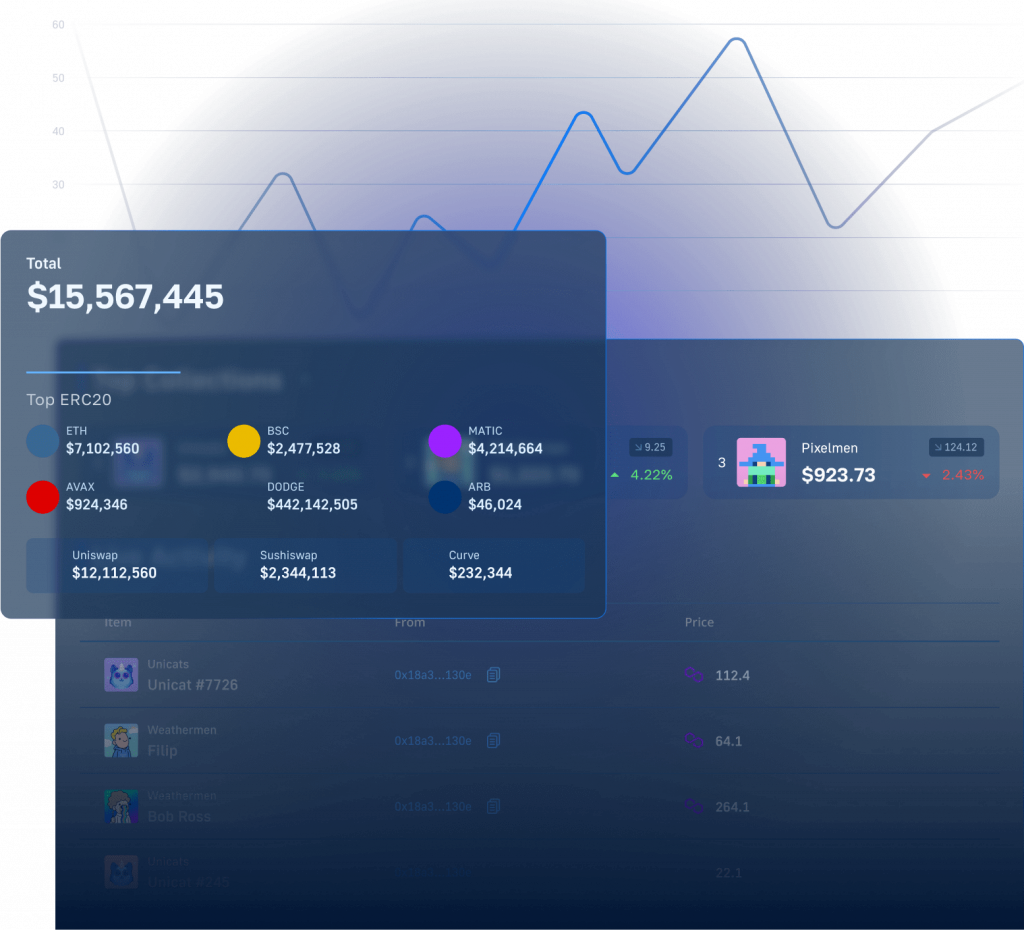1024x930 pixels.
Task: Select the Sushiswap $2,344,113 card
Action: click(x=305, y=565)
